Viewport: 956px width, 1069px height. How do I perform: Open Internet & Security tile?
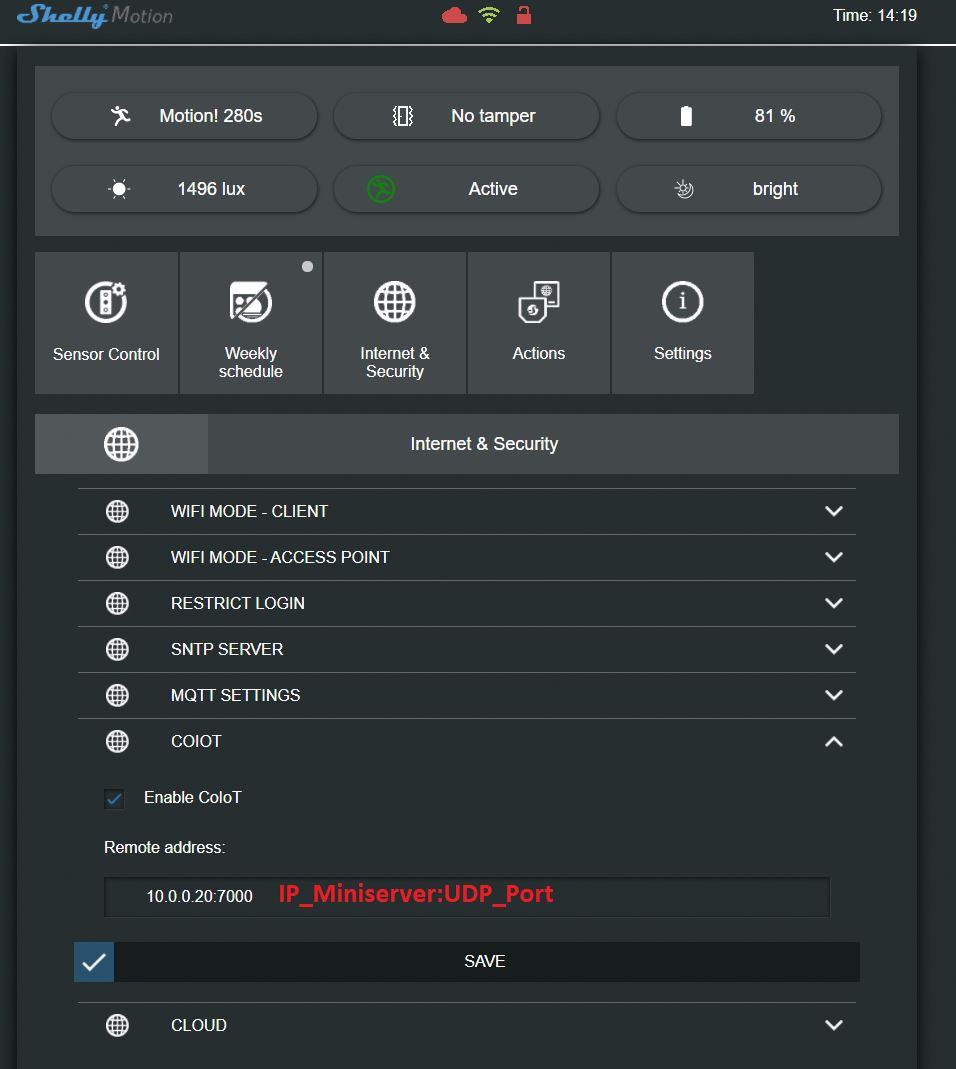coord(395,323)
